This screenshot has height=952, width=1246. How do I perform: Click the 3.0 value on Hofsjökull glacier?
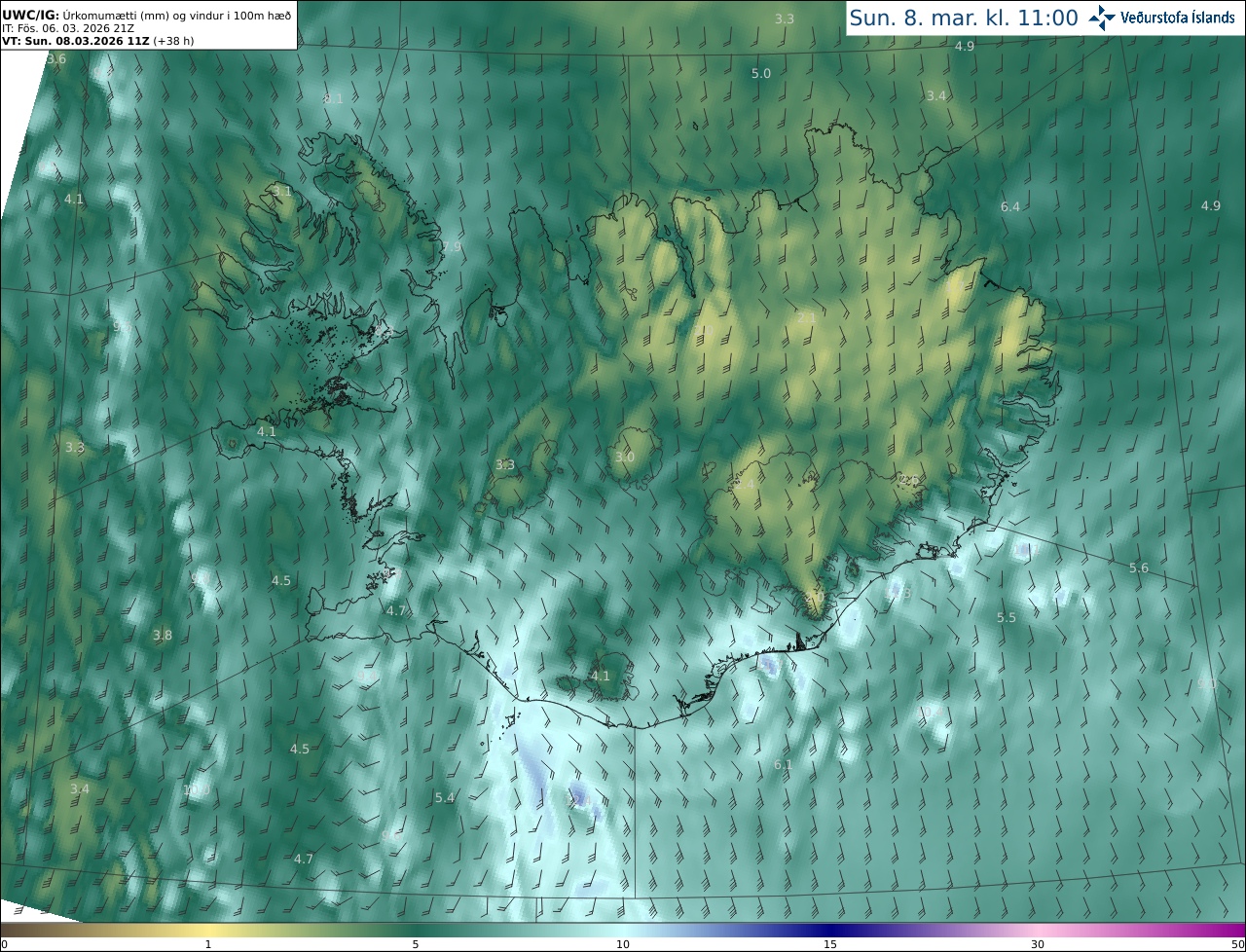[x=625, y=457]
